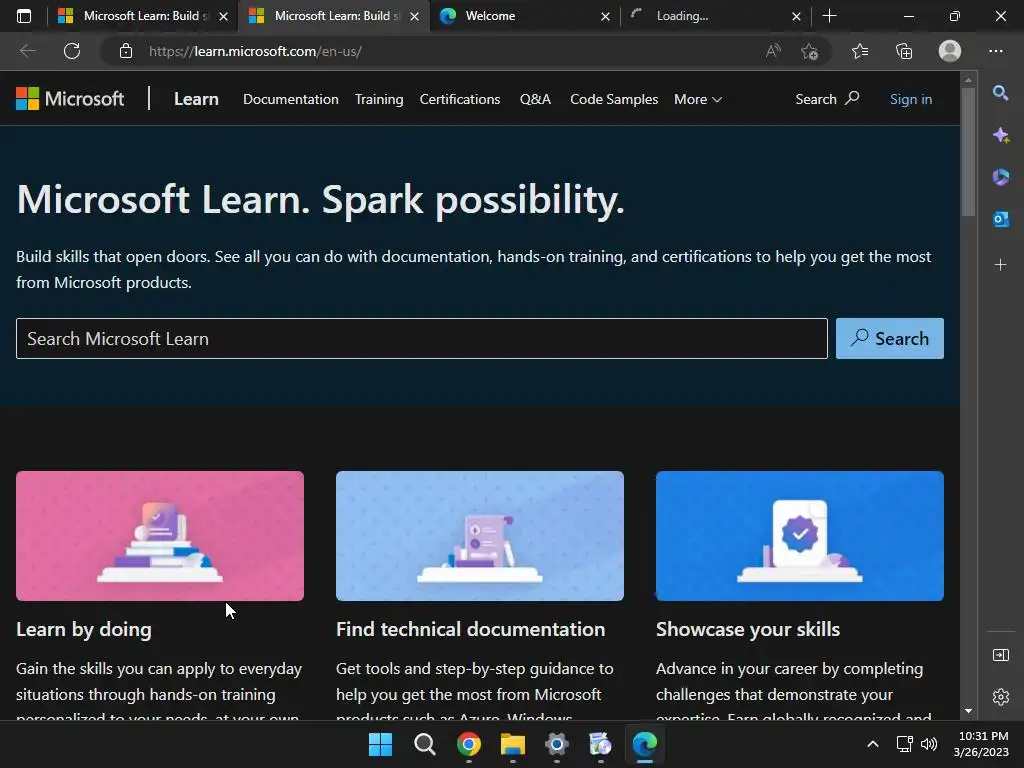Click the page vertical scrollbar thumb

968,152
